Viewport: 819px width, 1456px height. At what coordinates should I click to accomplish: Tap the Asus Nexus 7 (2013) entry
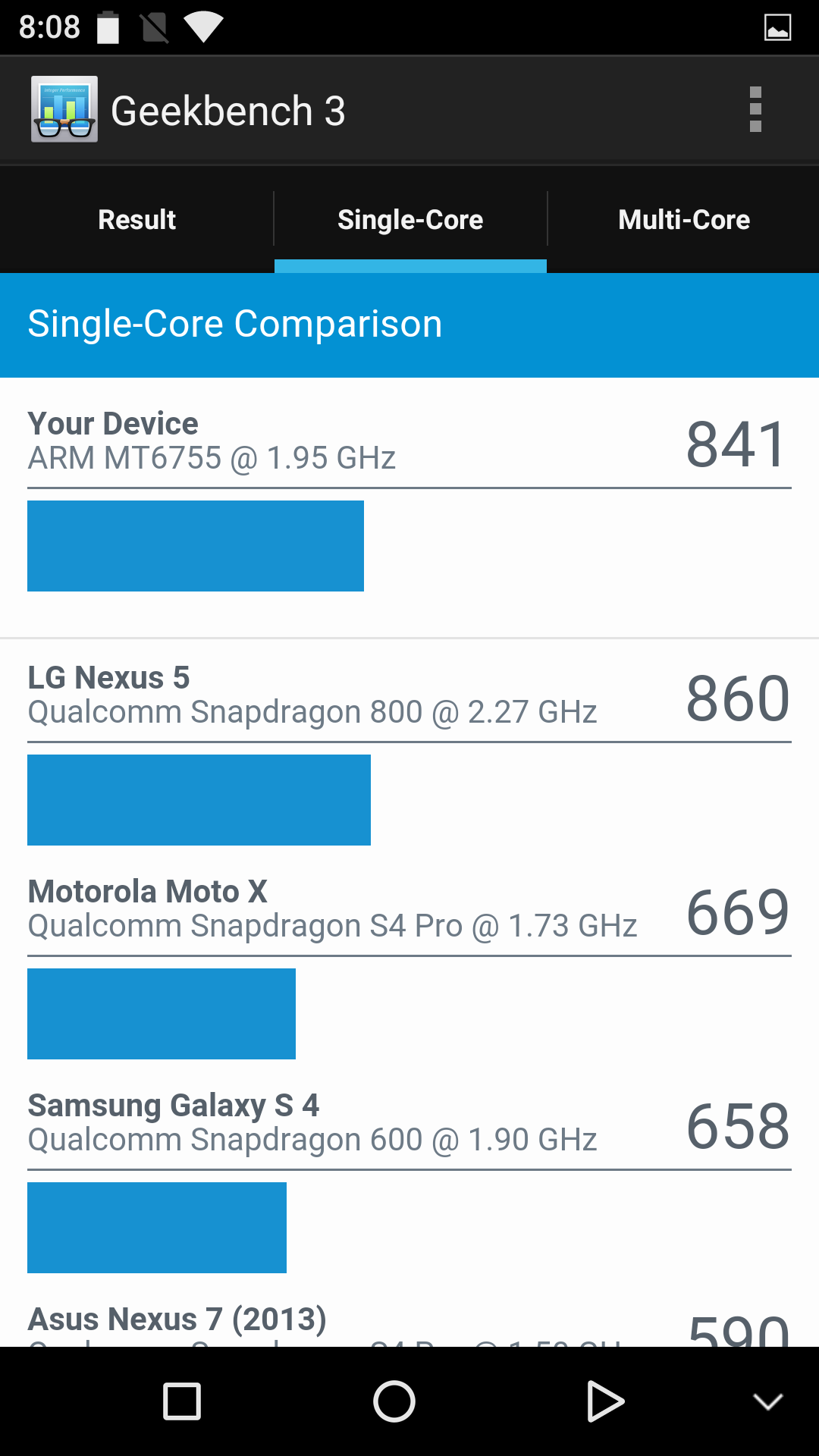click(x=177, y=1321)
